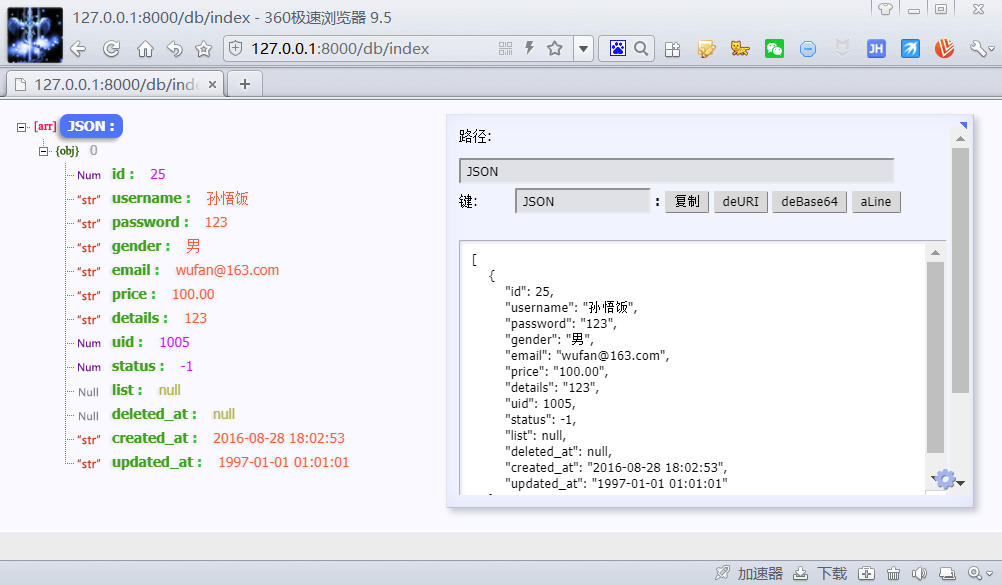Select the id : 25 tree row
Screen dimensions: 1002x585
point(121,175)
